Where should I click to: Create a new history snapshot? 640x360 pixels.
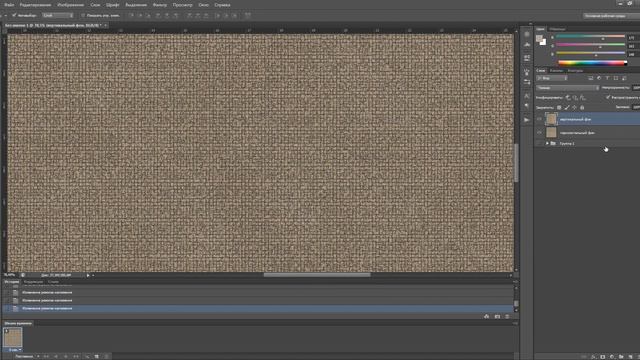click(497, 316)
